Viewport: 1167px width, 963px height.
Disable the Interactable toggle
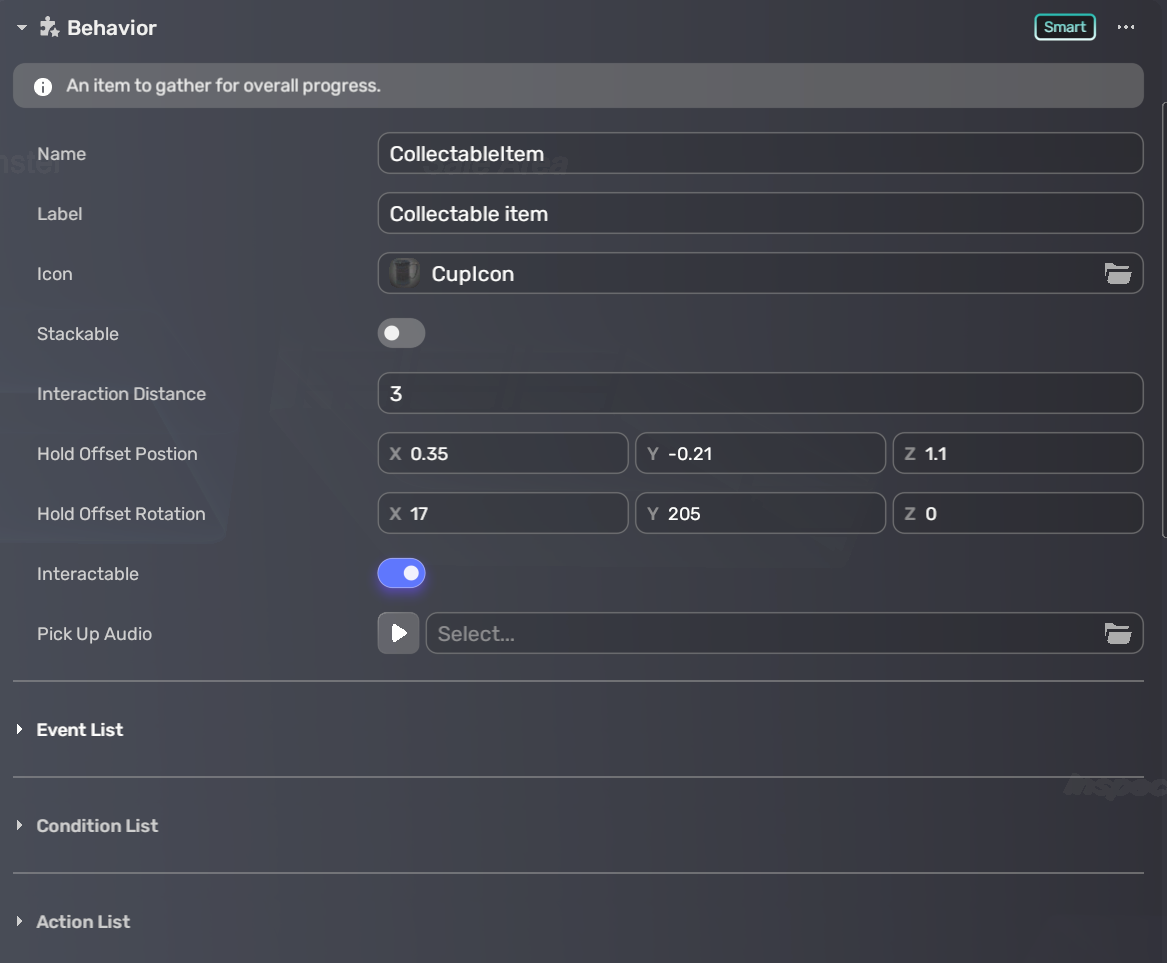coord(401,573)
